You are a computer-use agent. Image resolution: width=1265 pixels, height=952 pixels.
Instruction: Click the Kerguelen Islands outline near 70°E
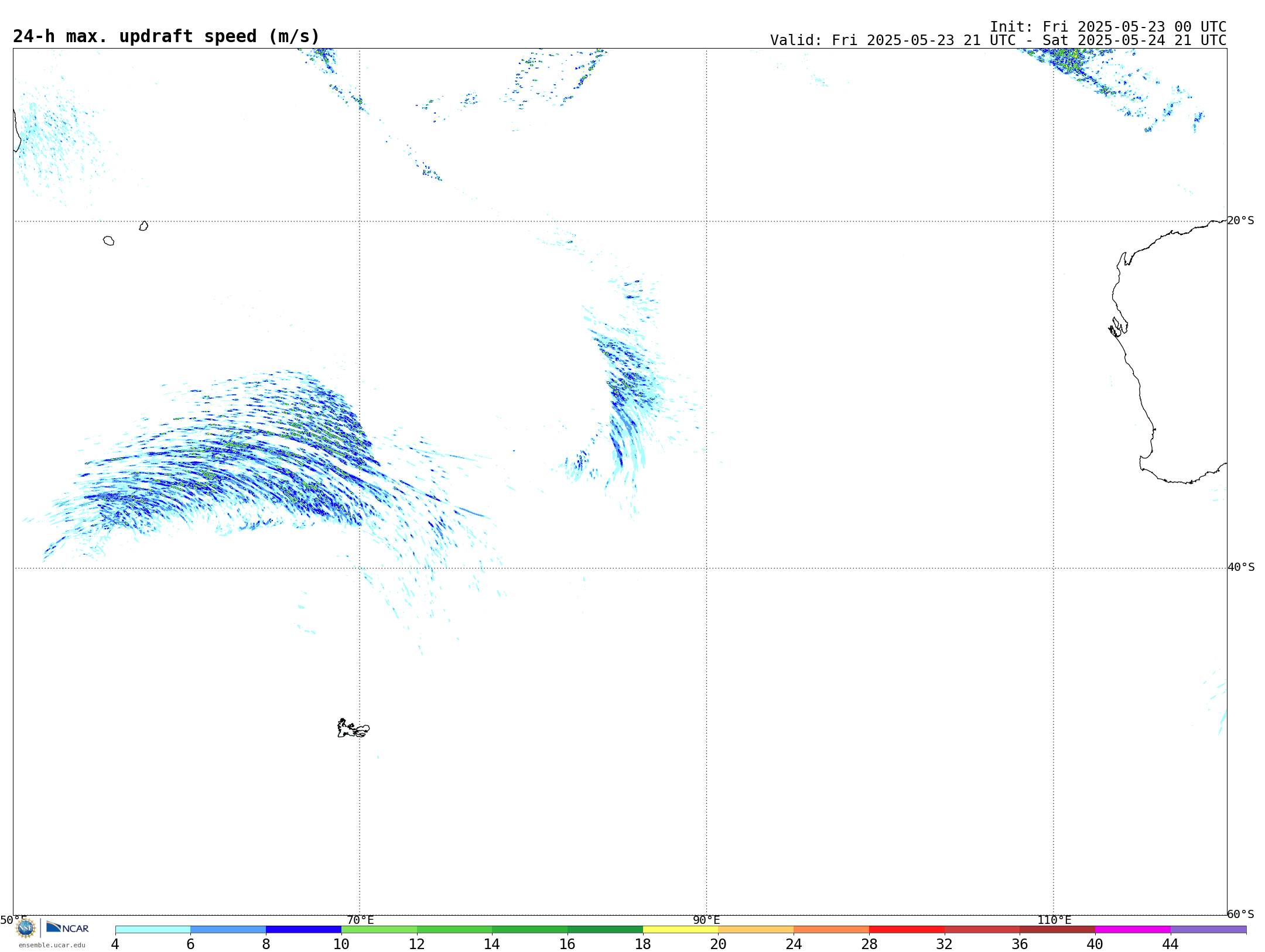click(x=353, y=728)
